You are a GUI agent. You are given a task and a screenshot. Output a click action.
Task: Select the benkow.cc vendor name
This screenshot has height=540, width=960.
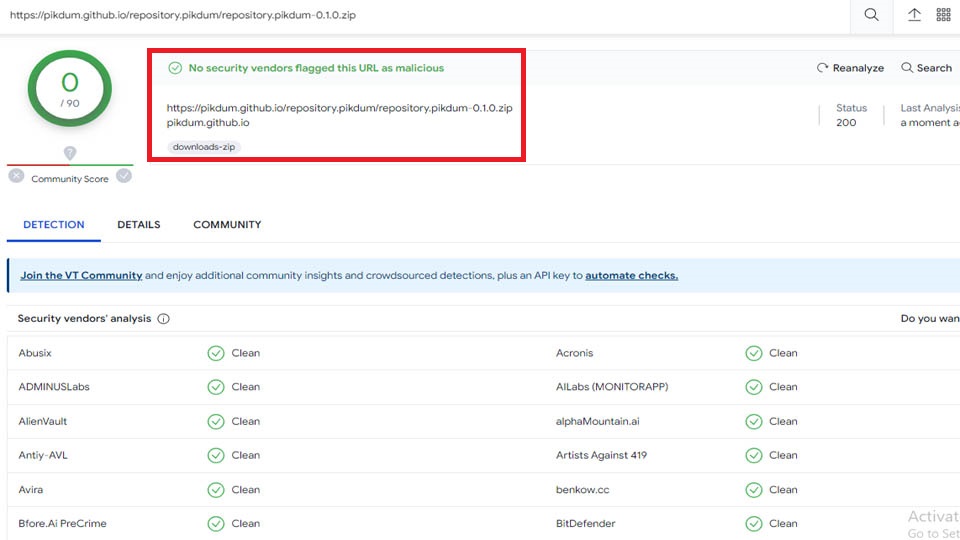click(x=582, y=490)
